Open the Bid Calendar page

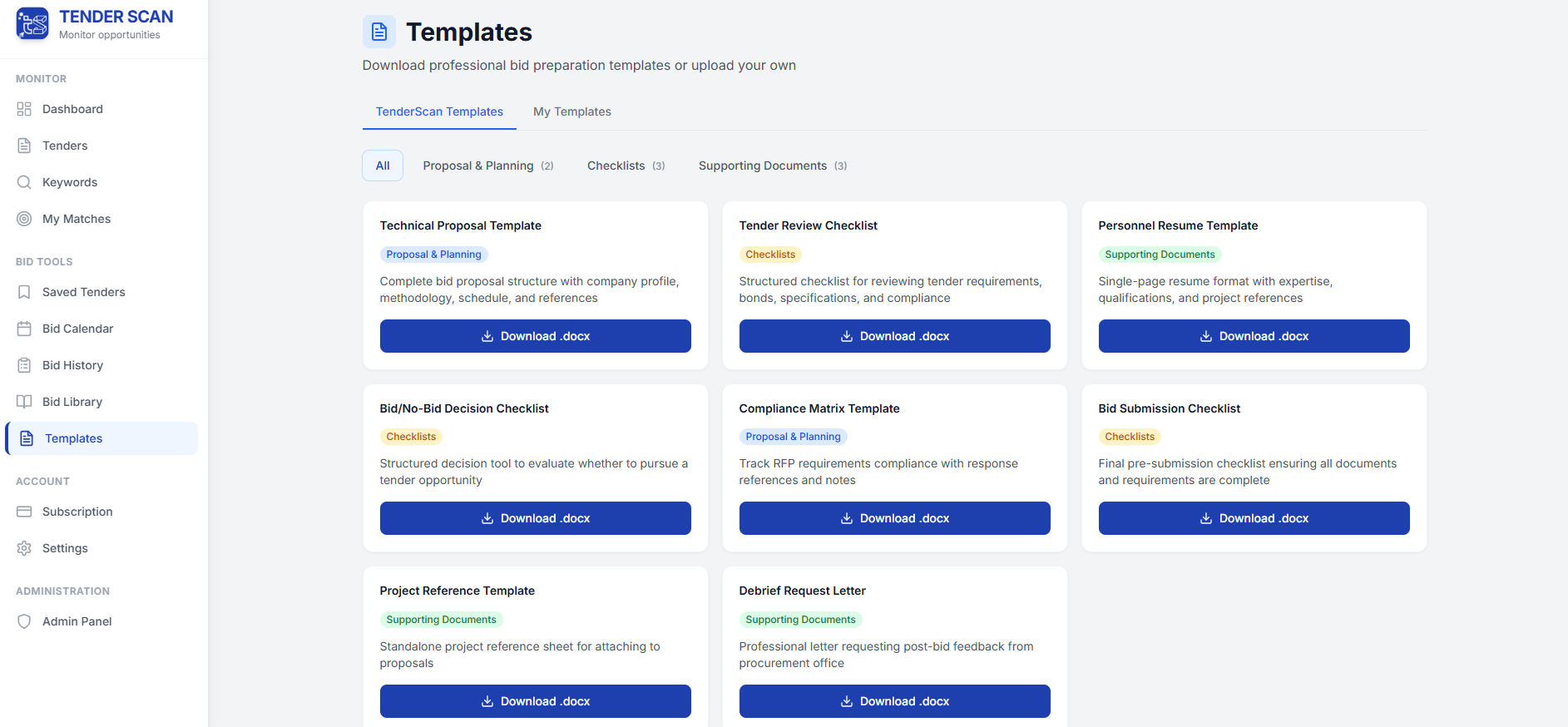click(x=101, y=329)
